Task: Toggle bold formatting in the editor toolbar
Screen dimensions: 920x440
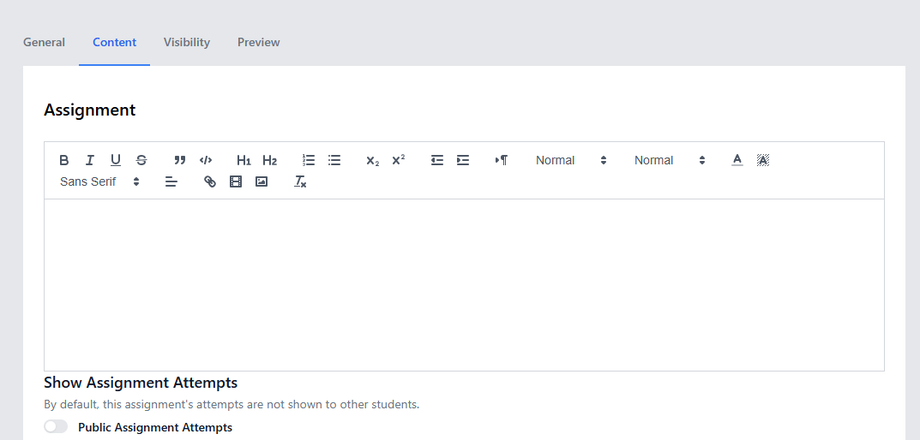Action: click(x=64, y=160)
